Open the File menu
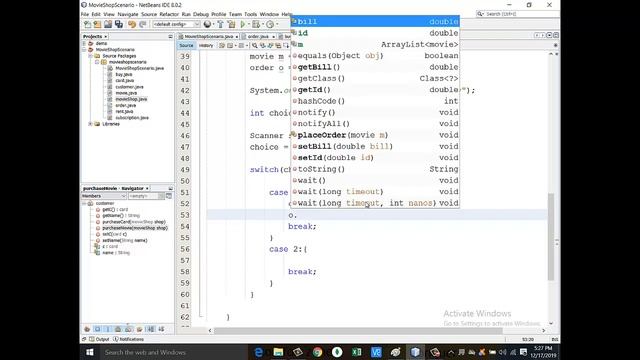The width and height of the screenshot is (640, 360). 84,14
